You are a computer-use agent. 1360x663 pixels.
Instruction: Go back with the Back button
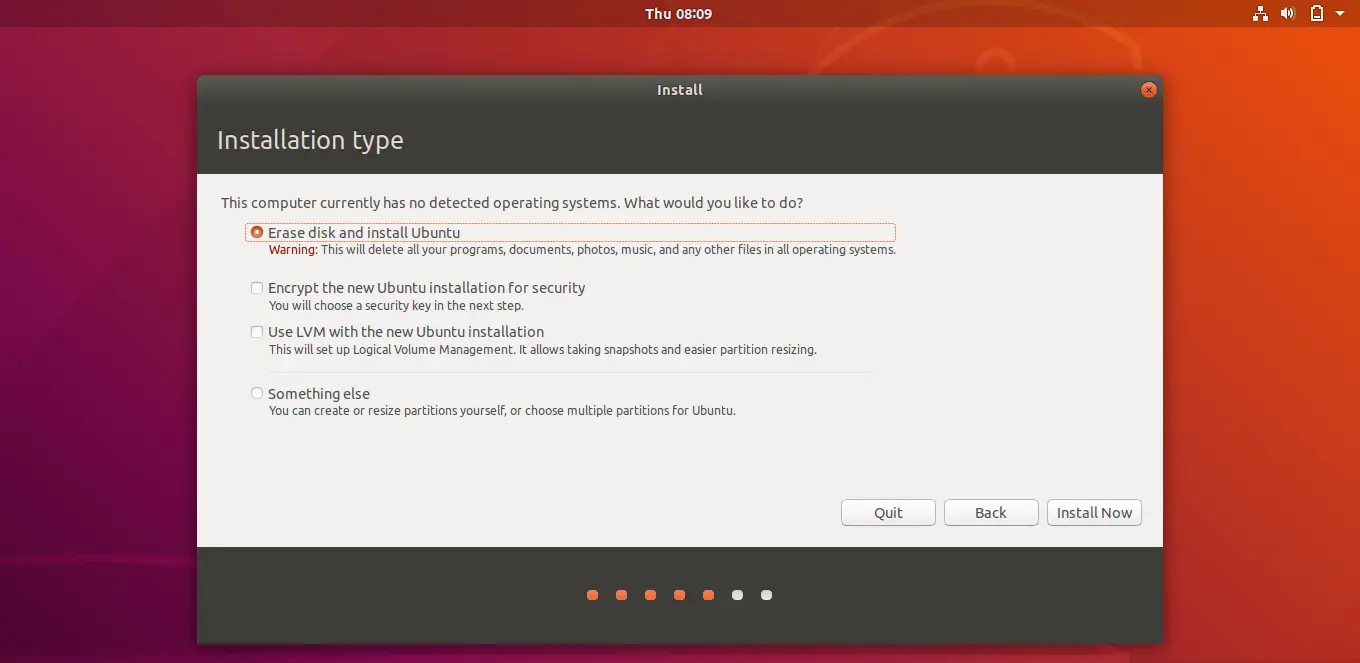tap(990, 513)
